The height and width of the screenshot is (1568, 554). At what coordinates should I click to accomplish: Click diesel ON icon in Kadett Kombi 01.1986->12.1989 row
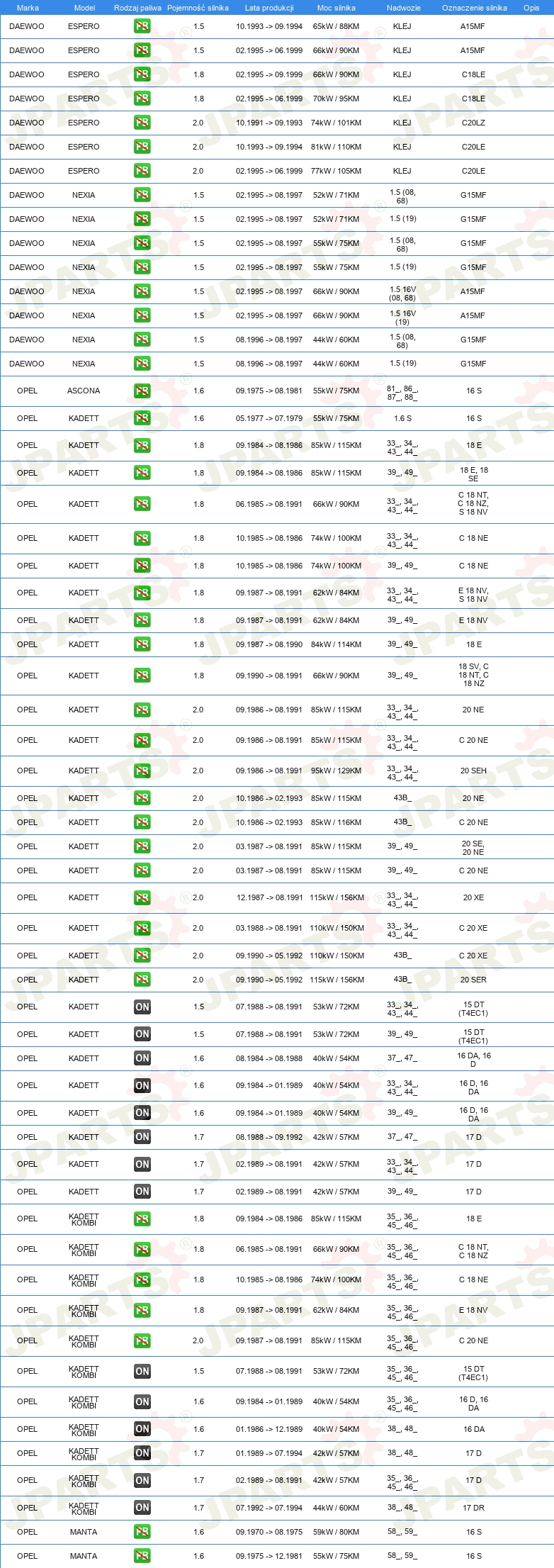pyautogui.click(x=142, y=1429)
